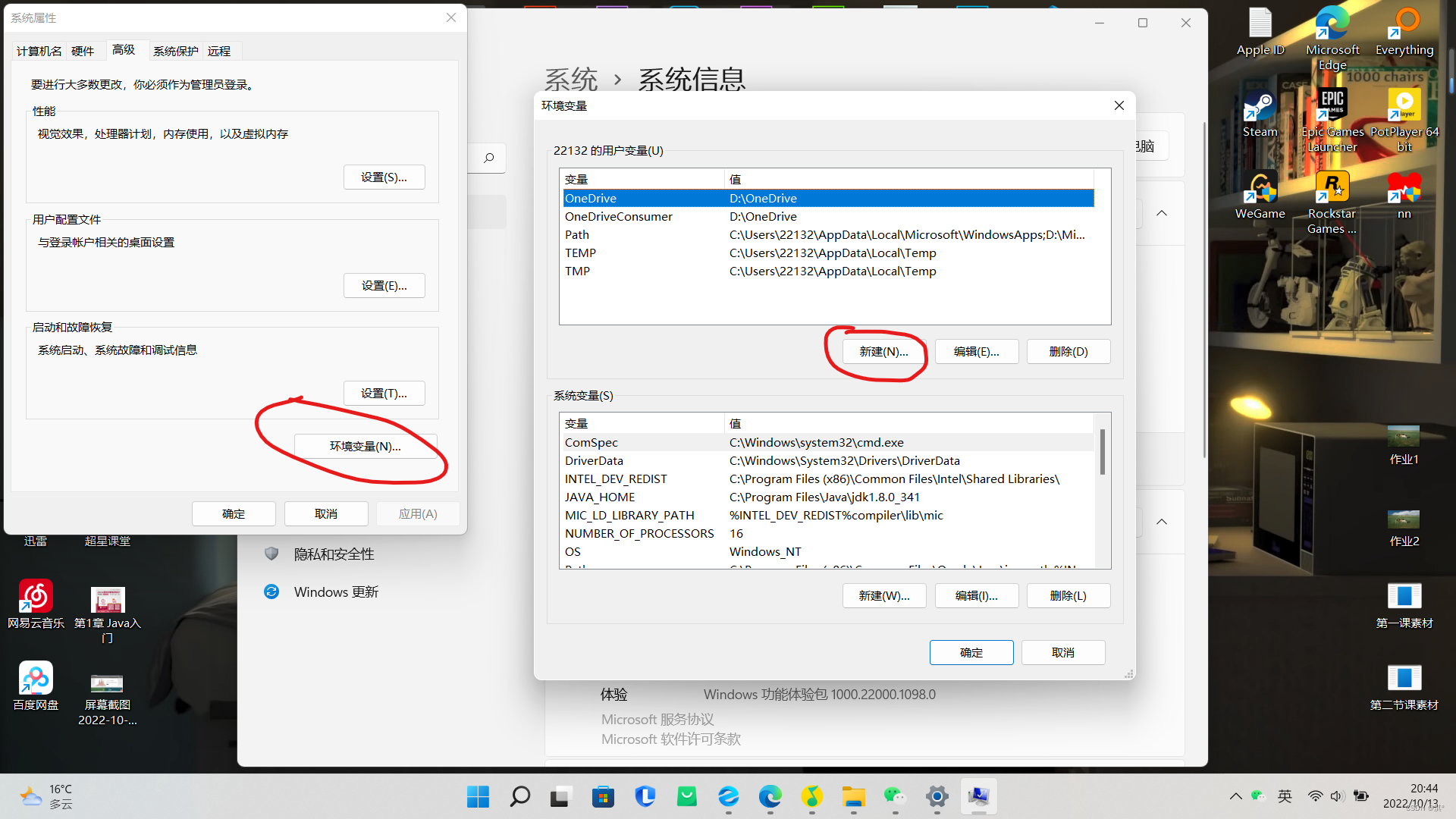Switch to the 系统保护 tab
The height and width of the screenshot is (819, 1456).
(x=175, y=51)
